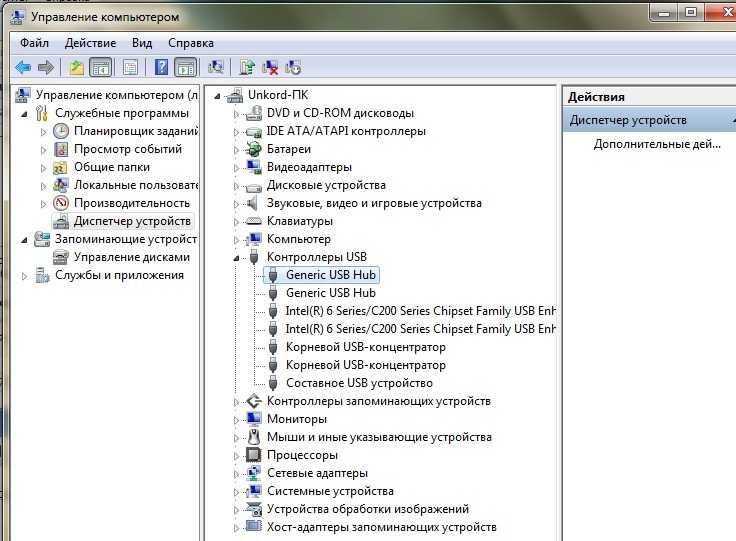The height and width of the screenshot is (541, 736).
Task: Click the uninstall device red X icon
Action: [270, 68]
